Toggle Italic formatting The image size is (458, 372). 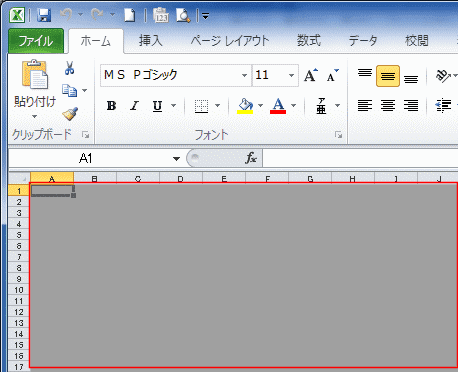click(x=134, y=106)
